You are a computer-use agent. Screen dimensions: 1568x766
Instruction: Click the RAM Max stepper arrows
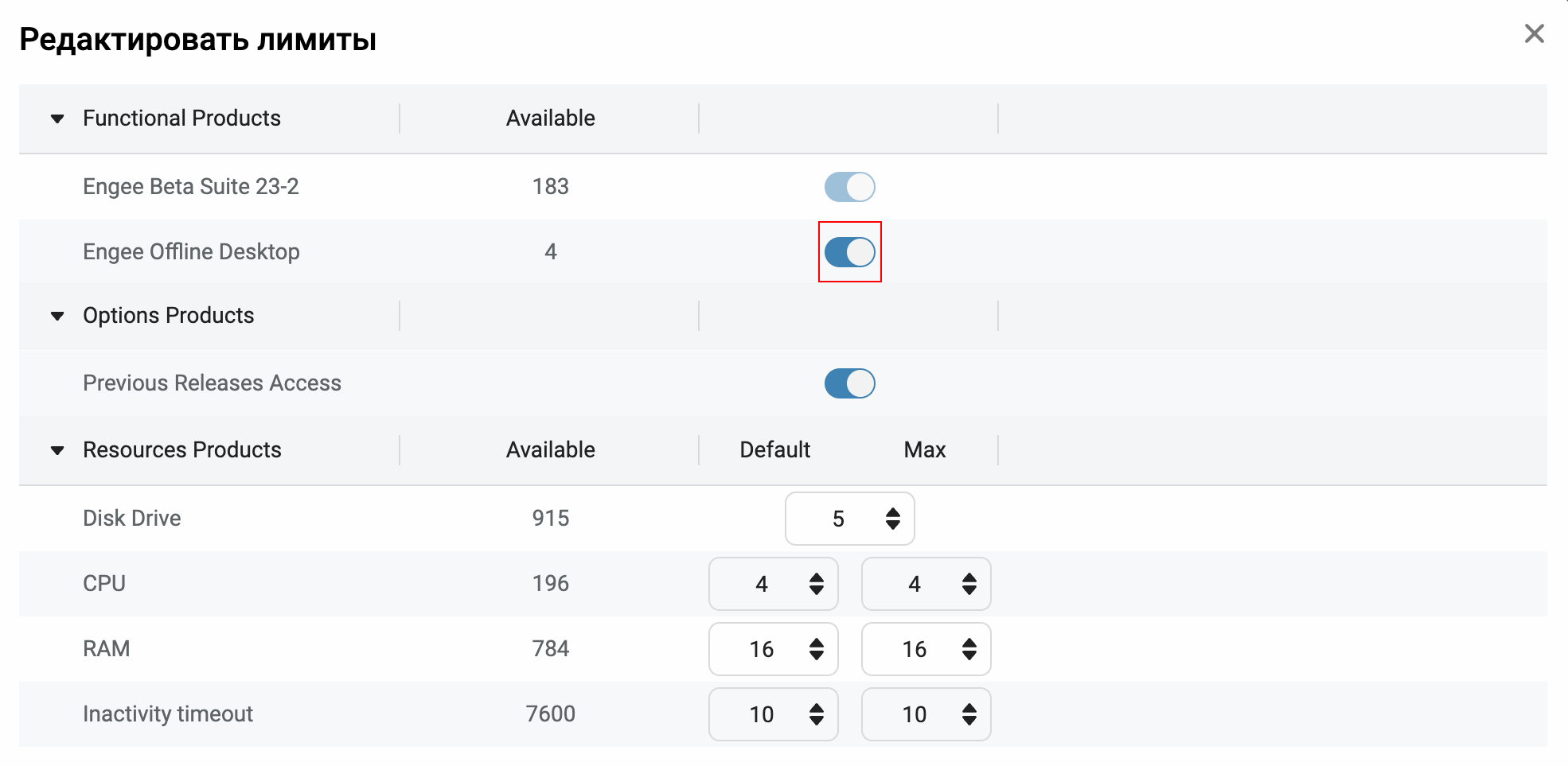pyautogui.click(x=969, y=649)
